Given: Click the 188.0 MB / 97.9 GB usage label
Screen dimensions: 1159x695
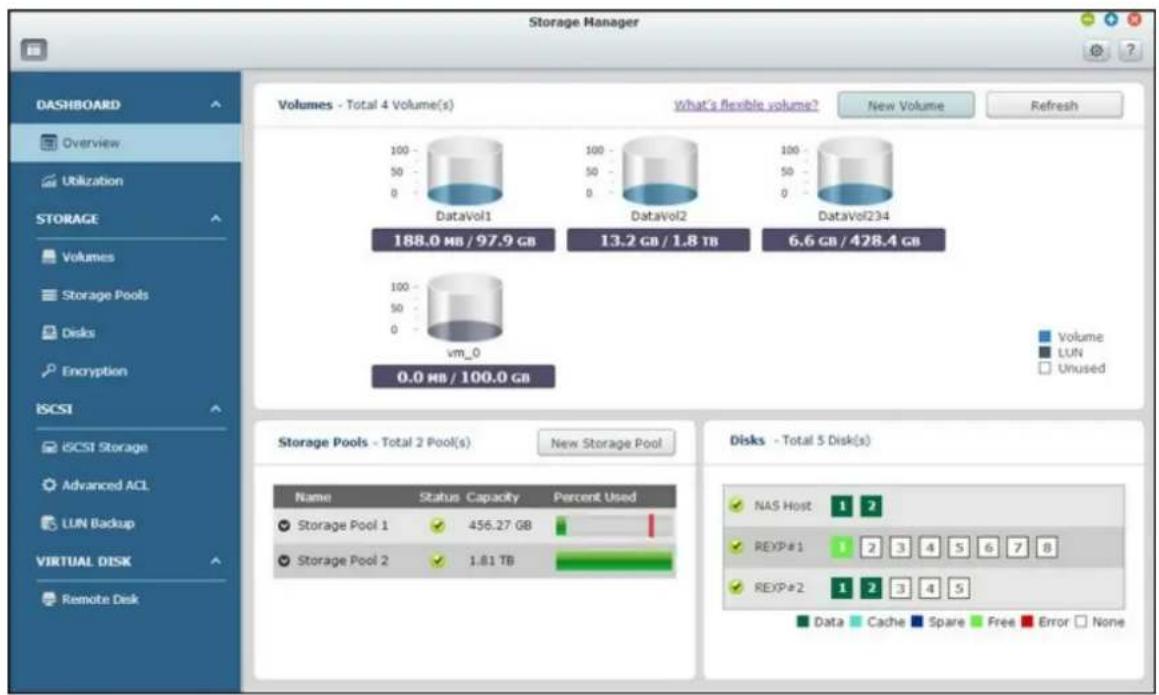Looking at the screenshot, I should click(463, 240).
